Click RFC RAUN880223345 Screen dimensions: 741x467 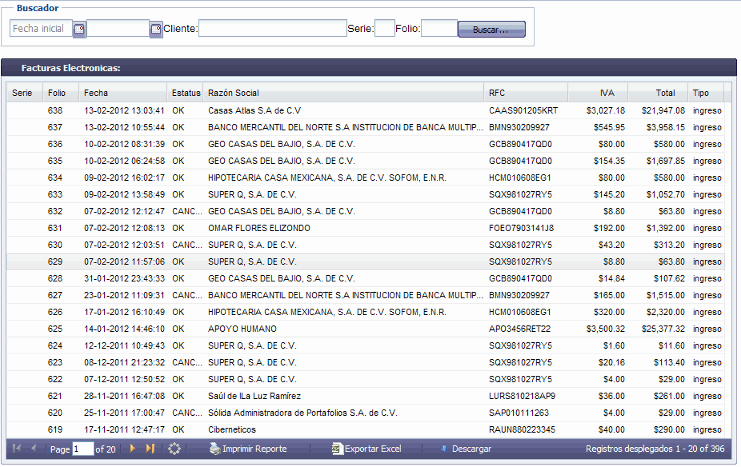pyautogui.click(x=522, y=430)
